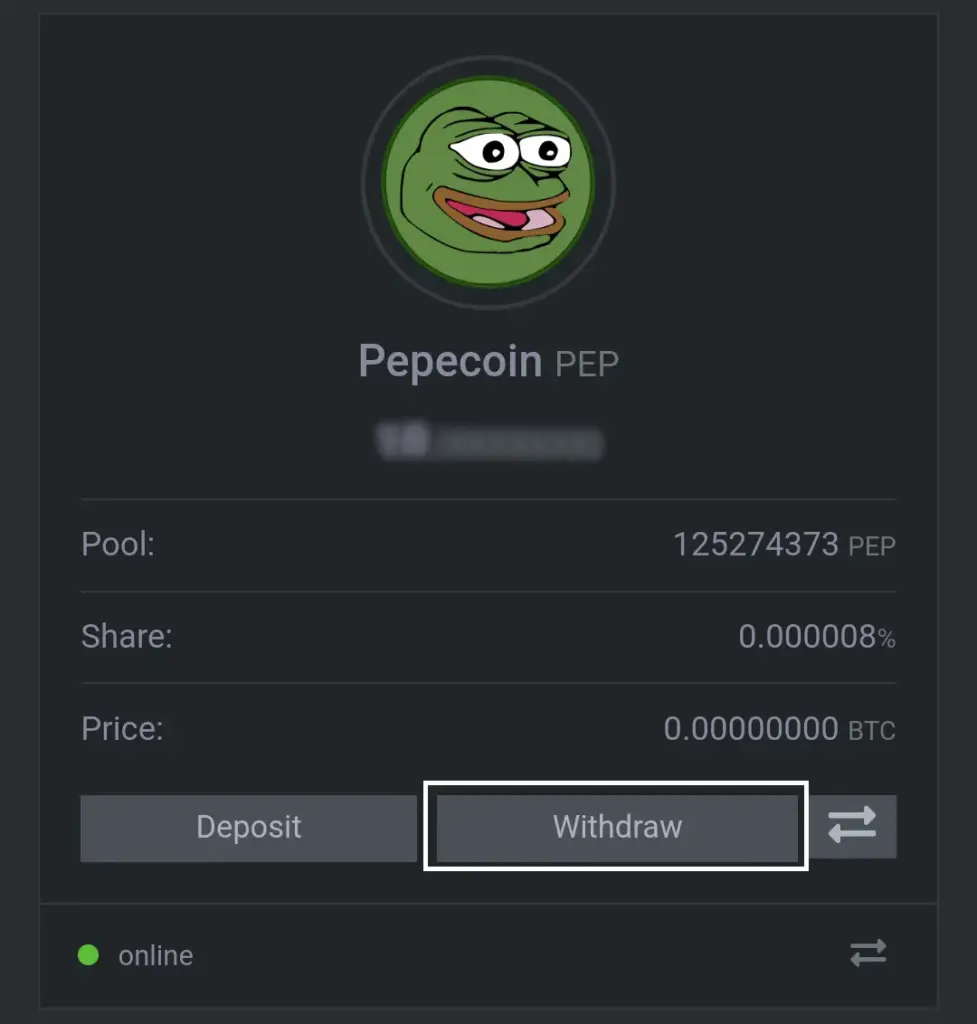Select the Share label

pyautogui.click(x=127, y=636)
